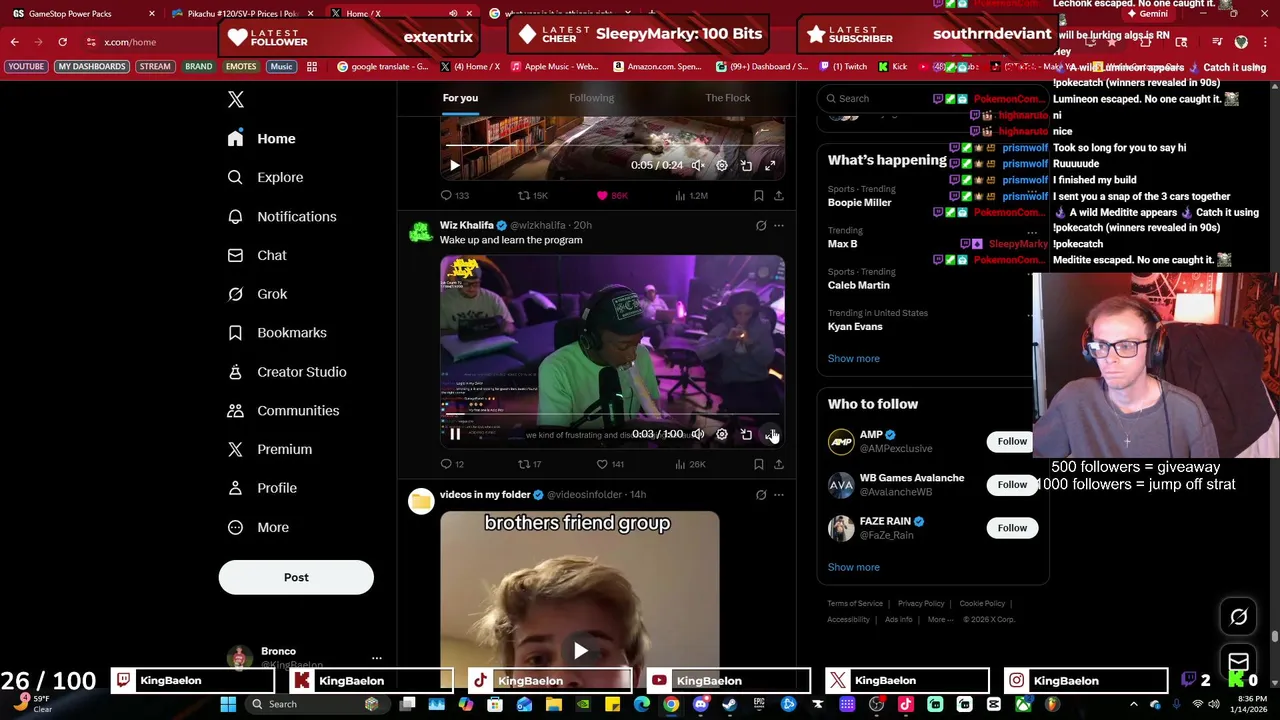The image size is (1280, 720).
Task: Switch to The Flock tab
Action: pyautogui.click(x=728, y=98)
